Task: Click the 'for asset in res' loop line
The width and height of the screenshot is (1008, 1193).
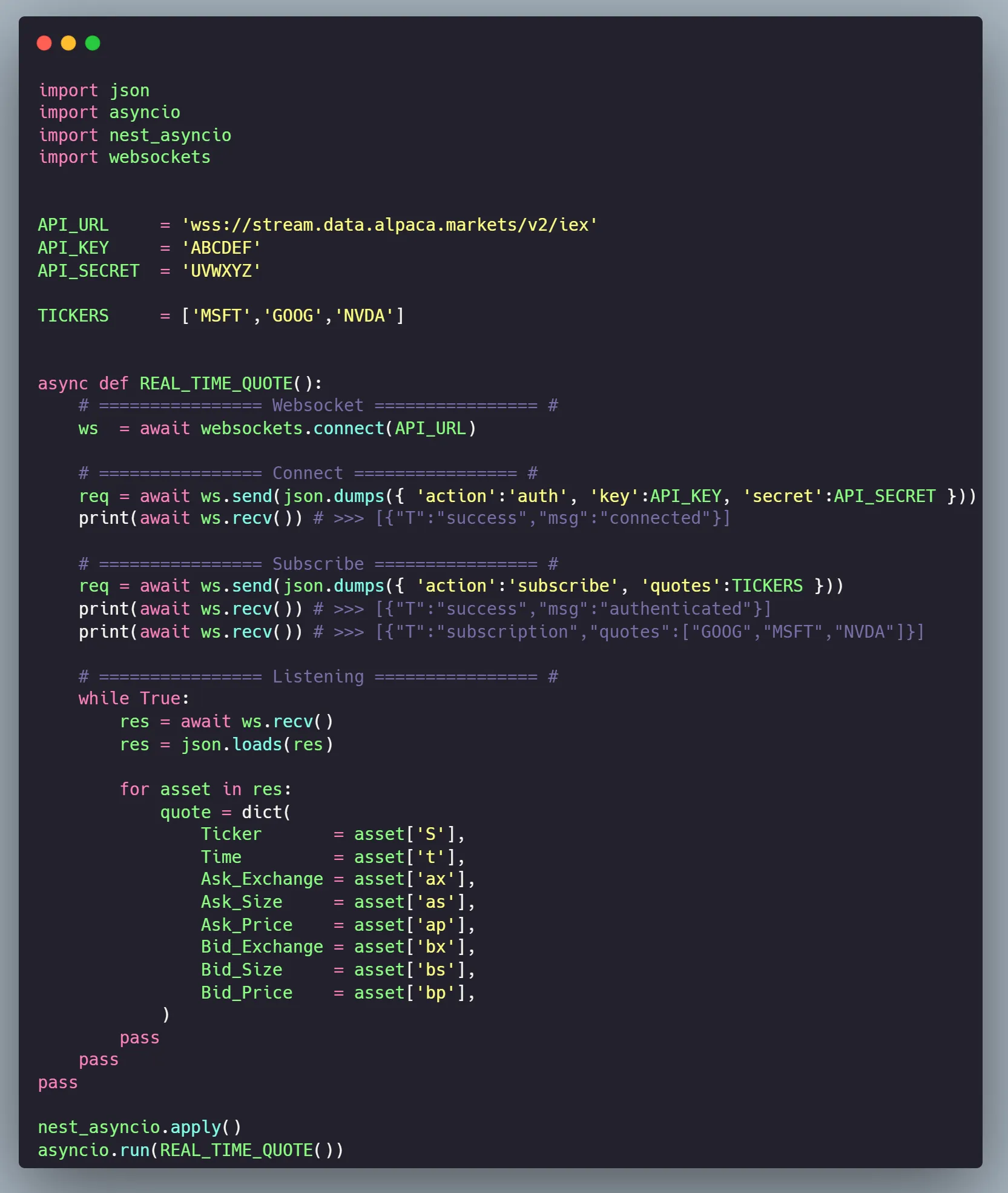Action: 205,790
